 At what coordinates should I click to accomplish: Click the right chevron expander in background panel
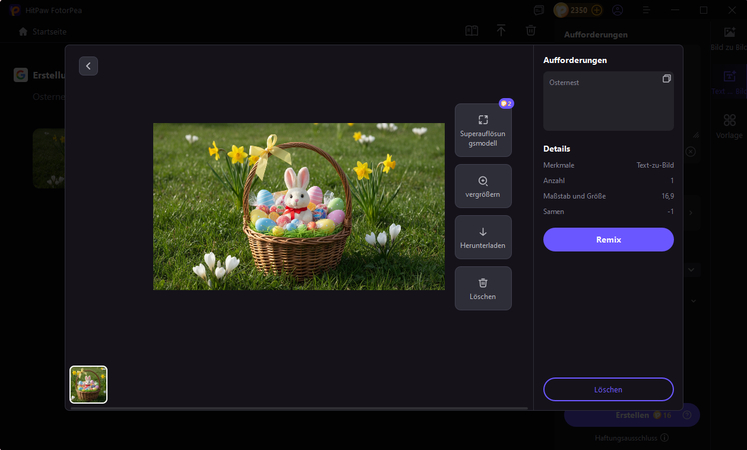pyautogui.click(x=691, y=213)
